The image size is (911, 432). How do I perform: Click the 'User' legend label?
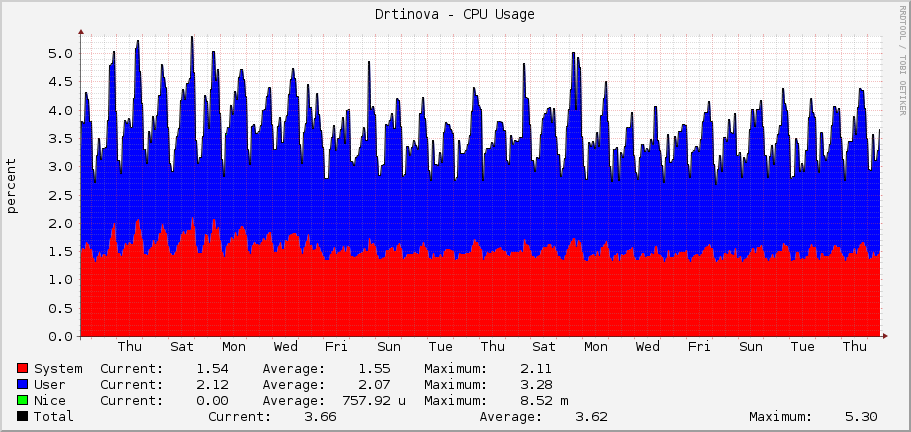coord(50,384)
